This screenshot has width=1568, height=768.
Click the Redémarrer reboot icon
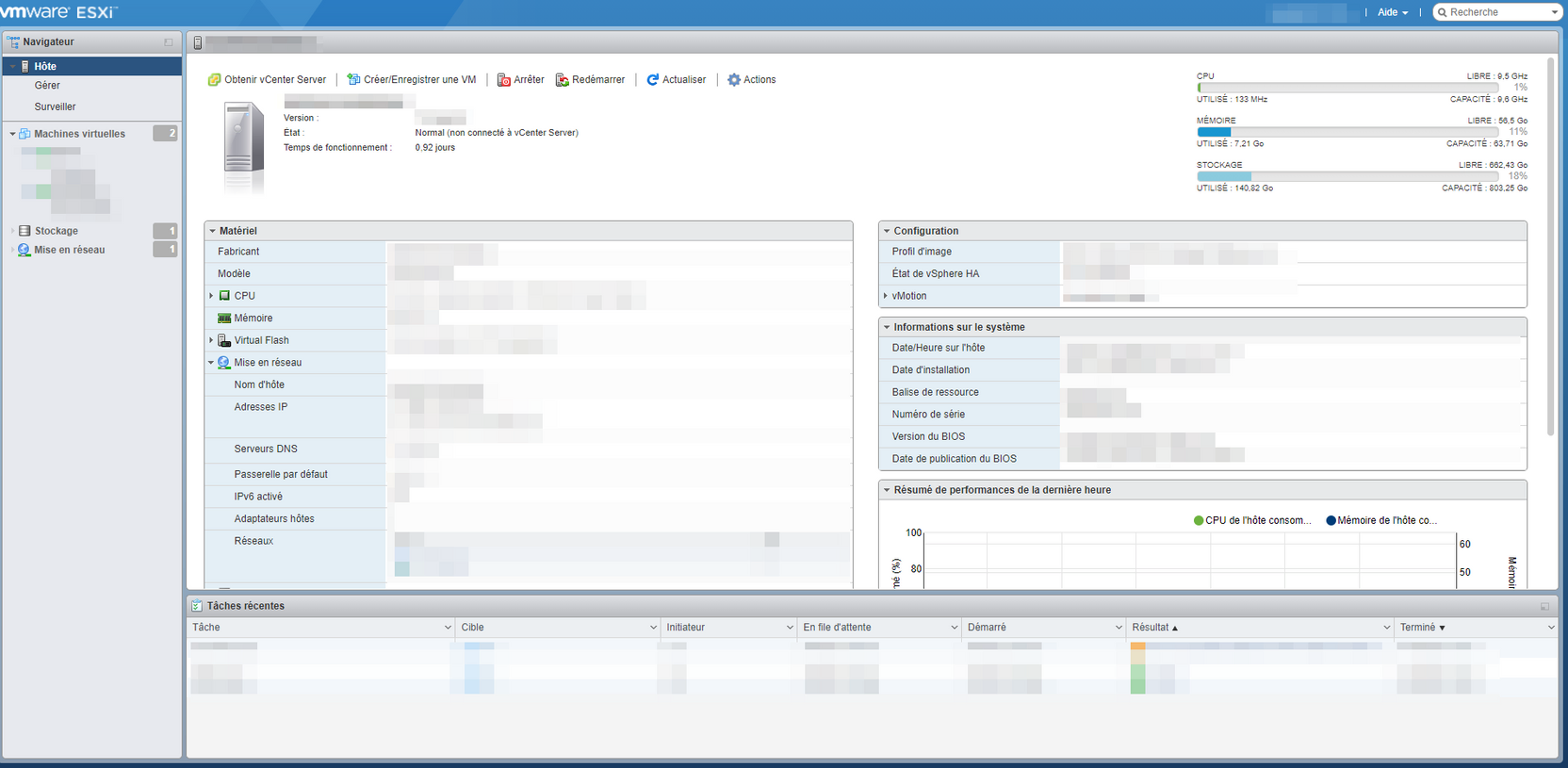(x=563, y=80)
